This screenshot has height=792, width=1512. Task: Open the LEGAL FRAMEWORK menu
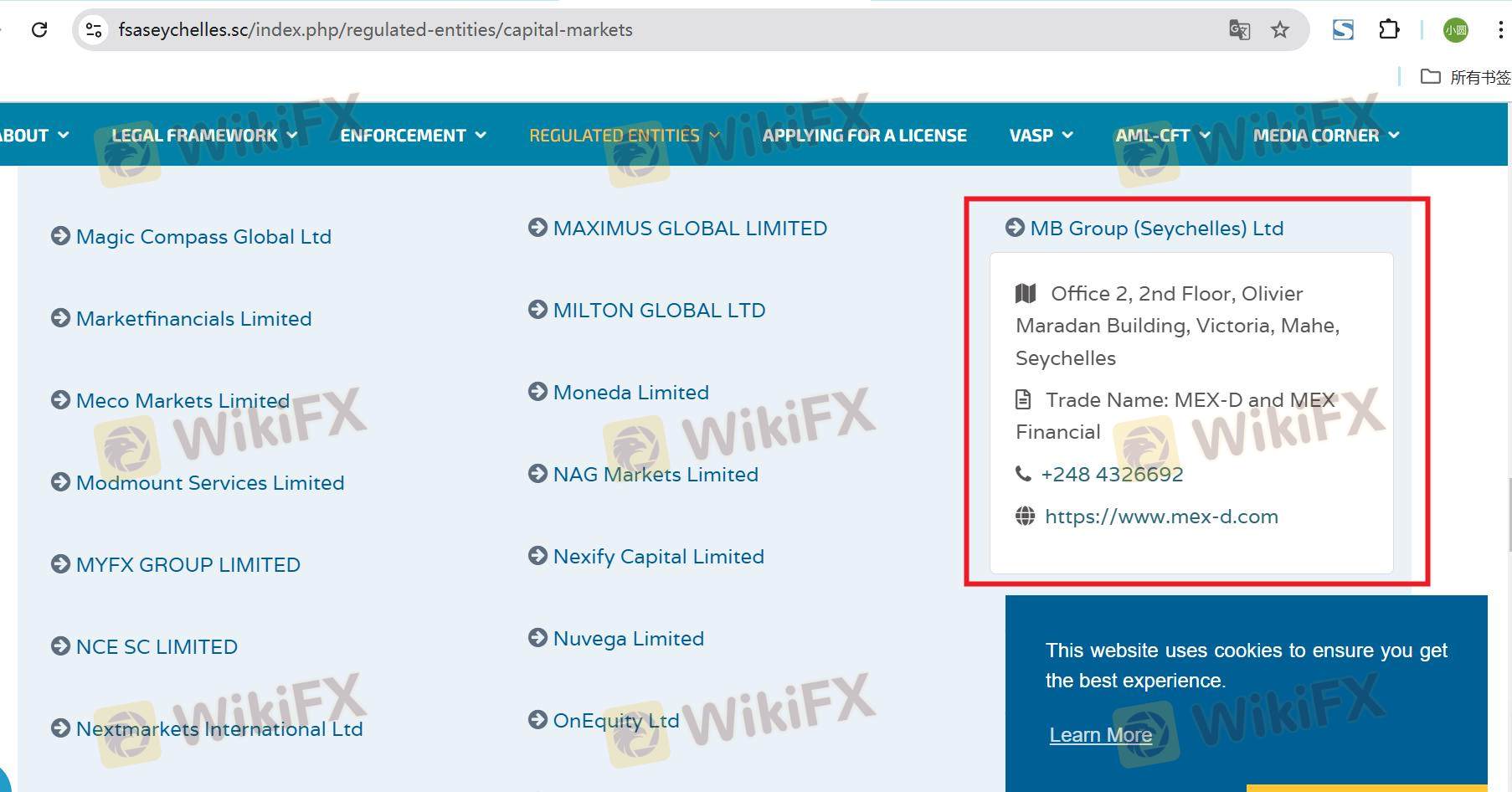[194, 135]
